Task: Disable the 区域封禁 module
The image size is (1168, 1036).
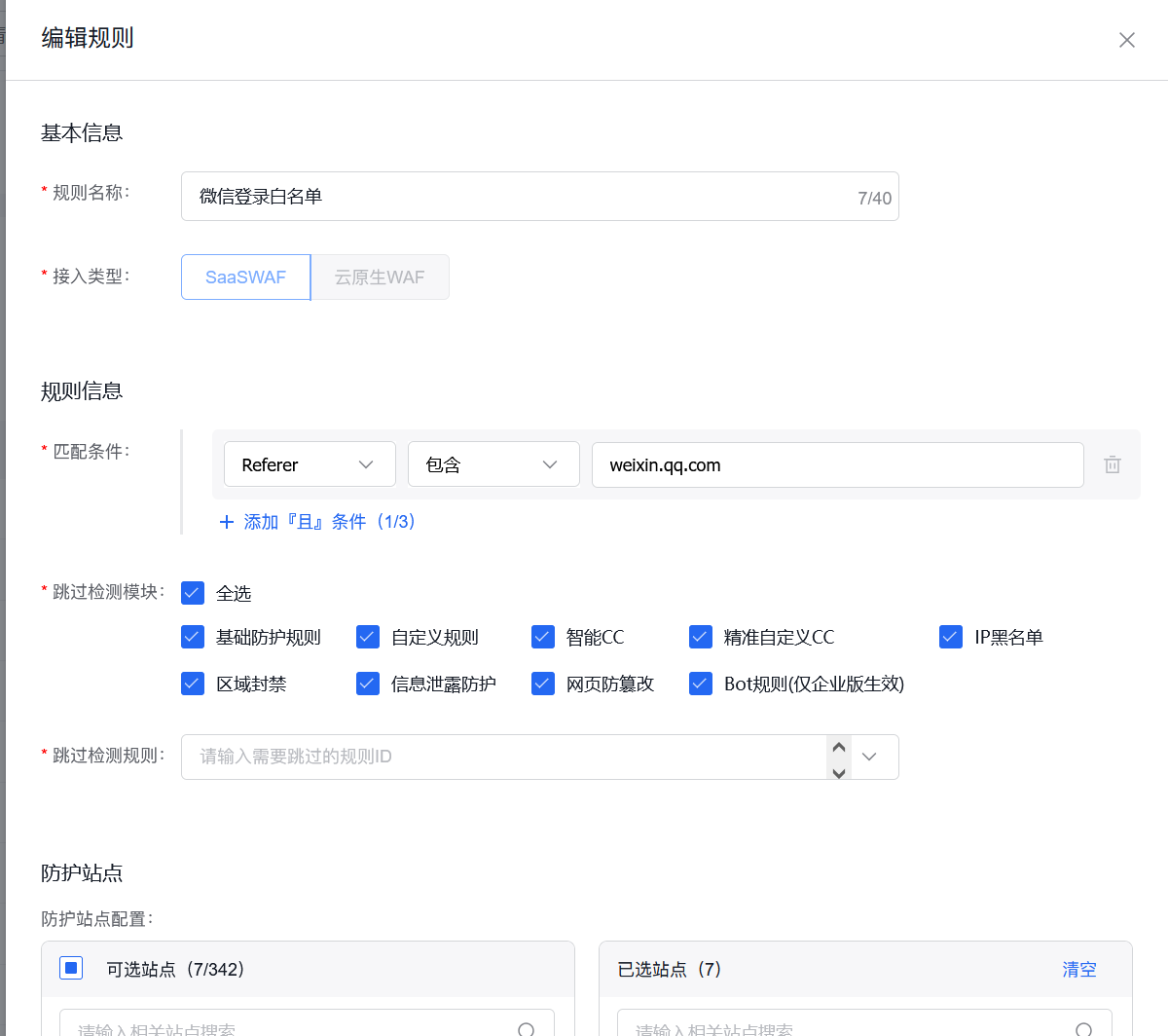Action: coord(192,683)
